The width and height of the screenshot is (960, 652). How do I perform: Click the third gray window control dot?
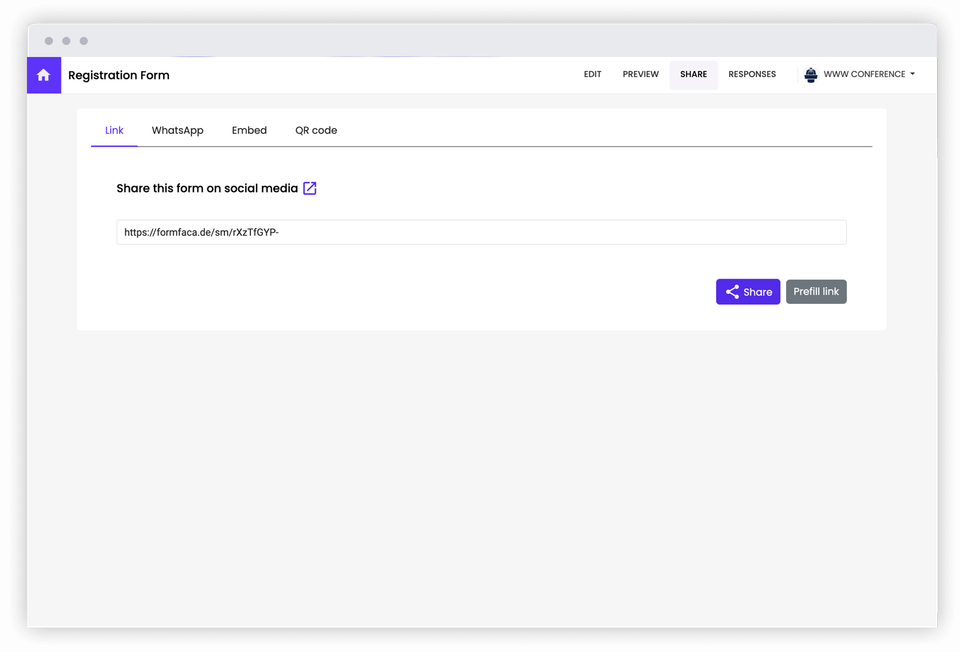tap(84, 41)
